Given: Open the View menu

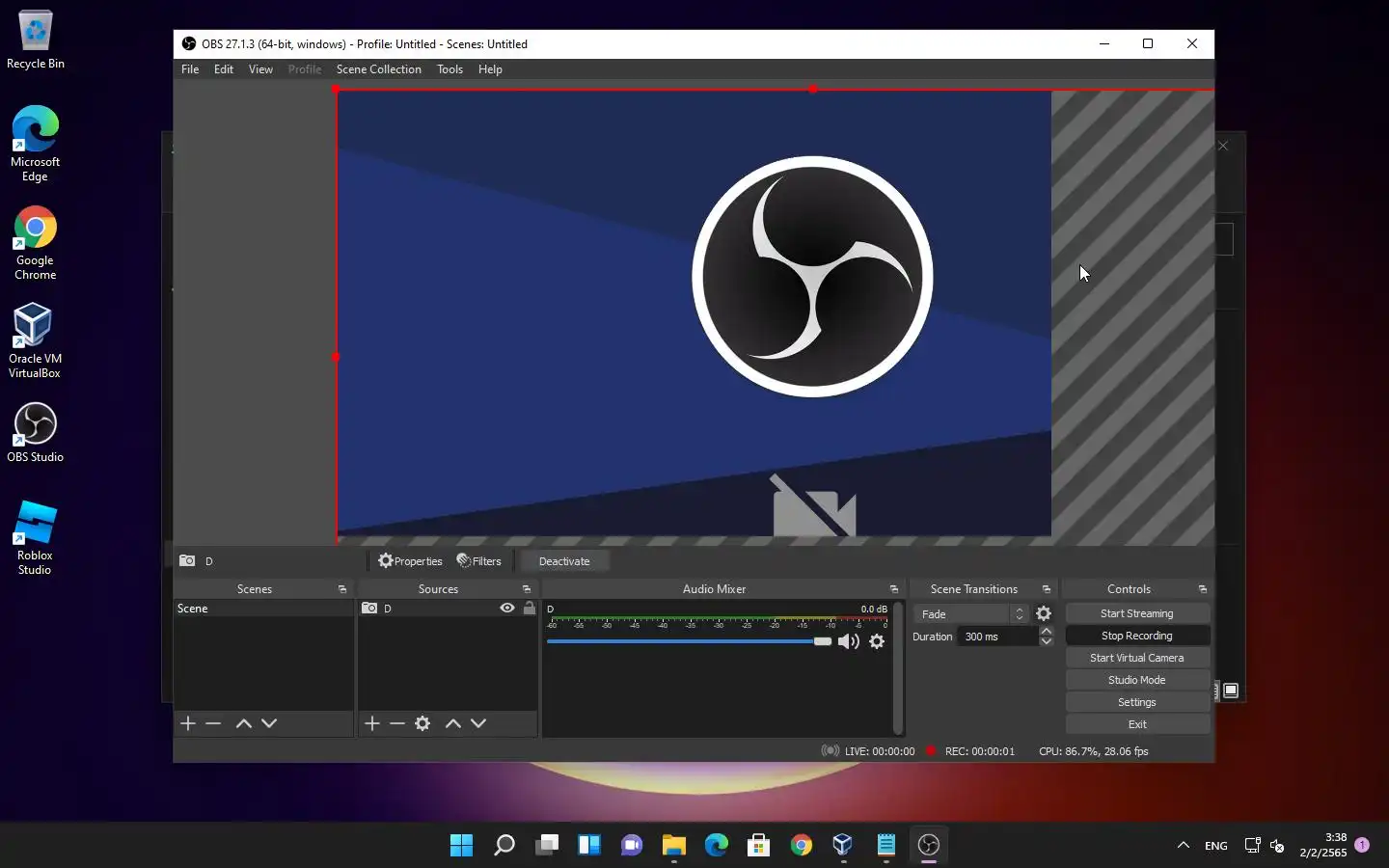Looking at the screenshot, I should pyautogui.click(x=260, y=69).
